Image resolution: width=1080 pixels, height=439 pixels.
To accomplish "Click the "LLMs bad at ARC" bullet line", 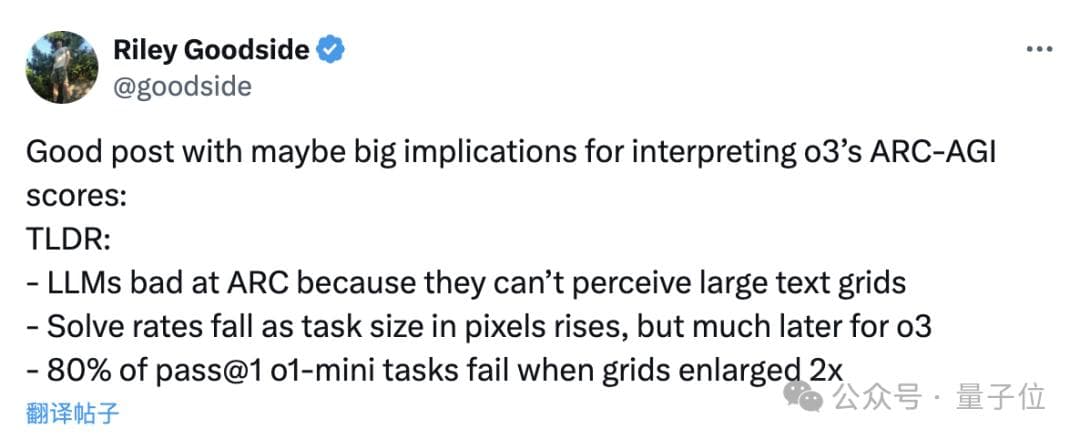I will coord(465,283).
